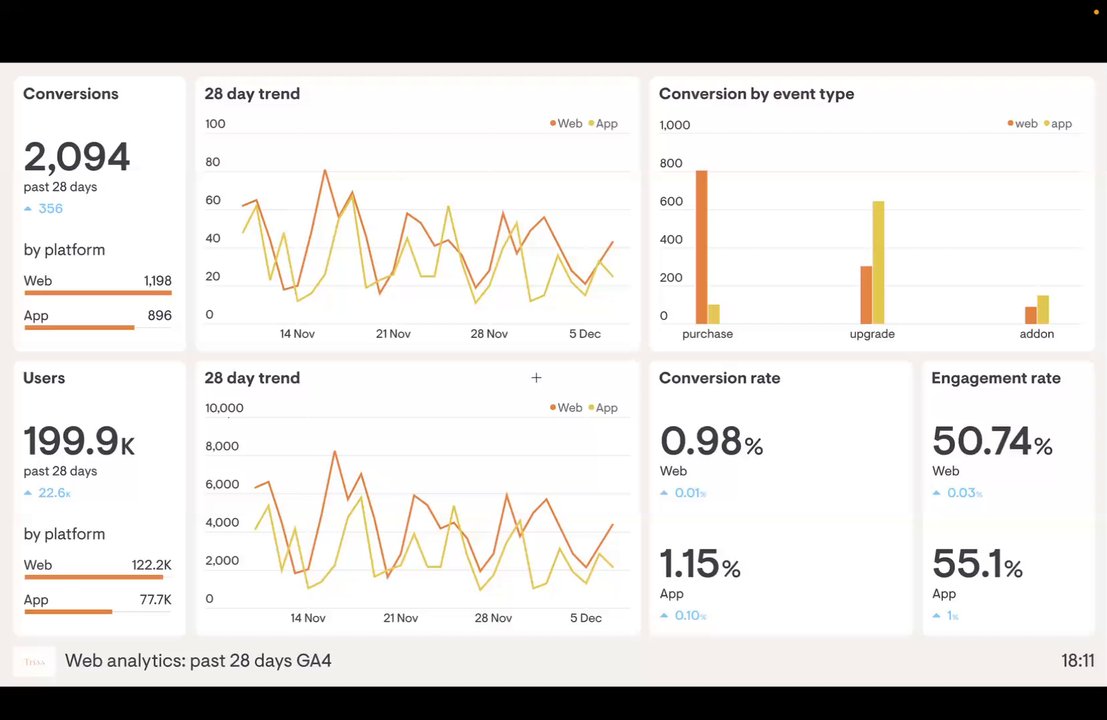
Task: Click the yellow app upgrade bar
Action: 878,263
